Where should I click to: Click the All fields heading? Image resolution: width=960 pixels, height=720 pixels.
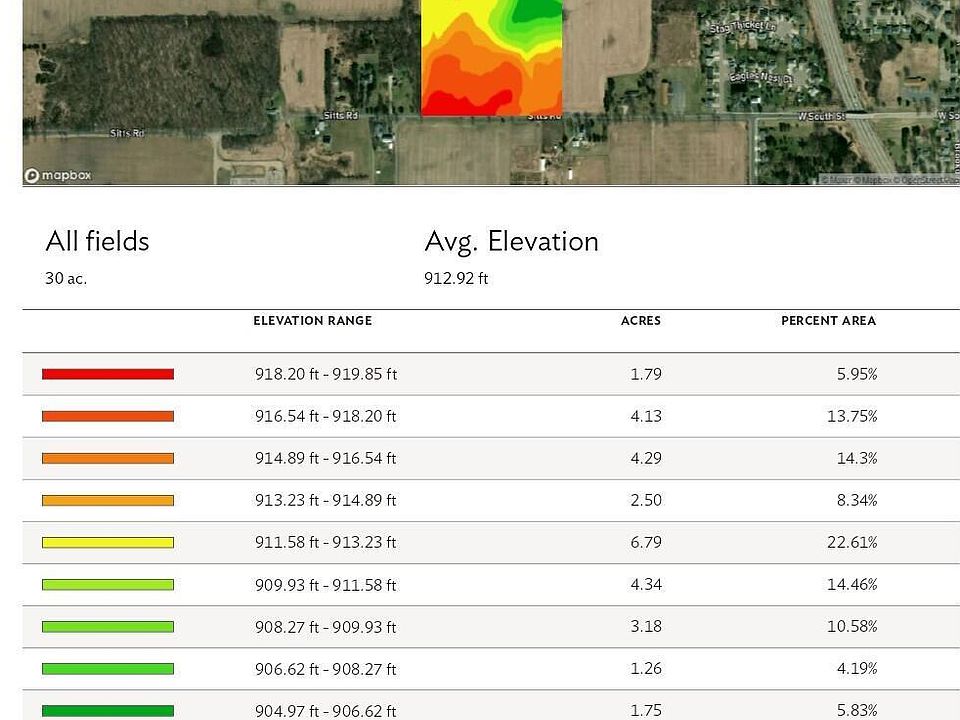[x=97, y=242]
